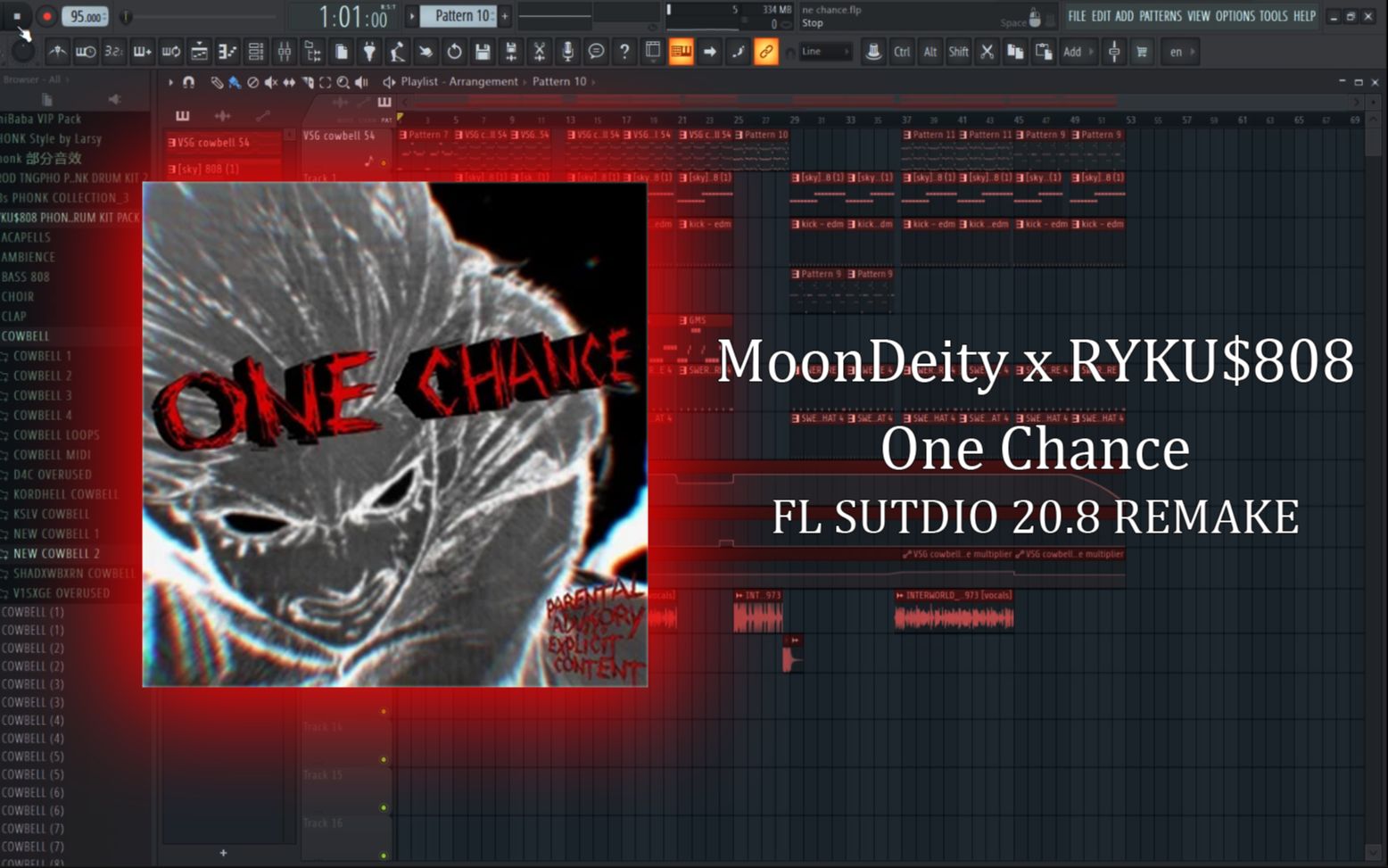1388x868 pixels.
Task: Select VSG cowbell 54 in pattern picker
Action: coord(223,142)
